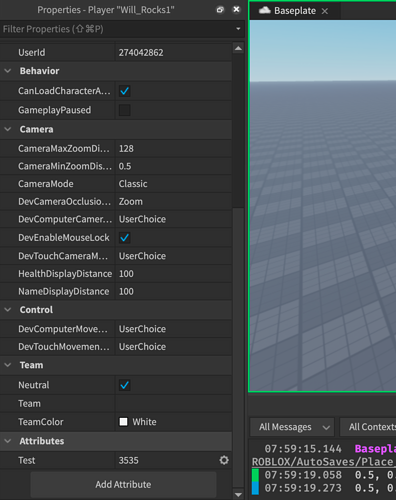This screenshot has width=396, height=500.
Task: Collapse the Camera section
Action: pyautogui.click(x=8, y=129)
